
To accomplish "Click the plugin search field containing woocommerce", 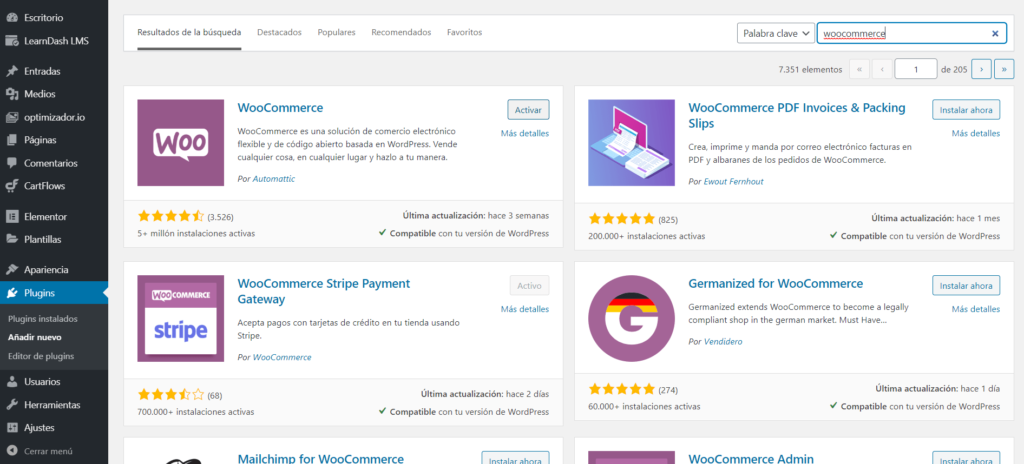I will 912,33.
